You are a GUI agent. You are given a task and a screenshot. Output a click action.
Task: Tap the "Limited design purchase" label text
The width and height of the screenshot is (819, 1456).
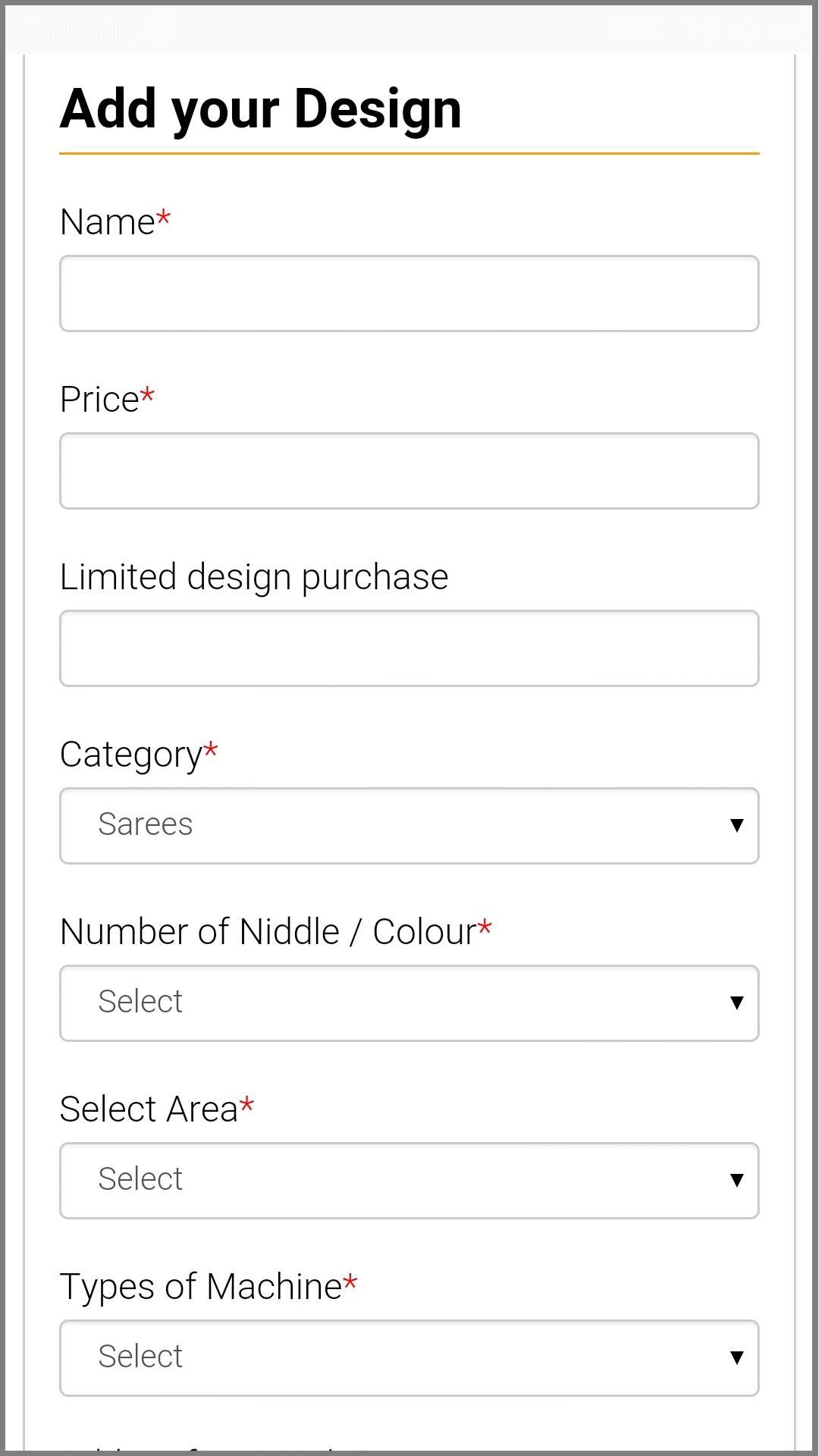point(254,577)
